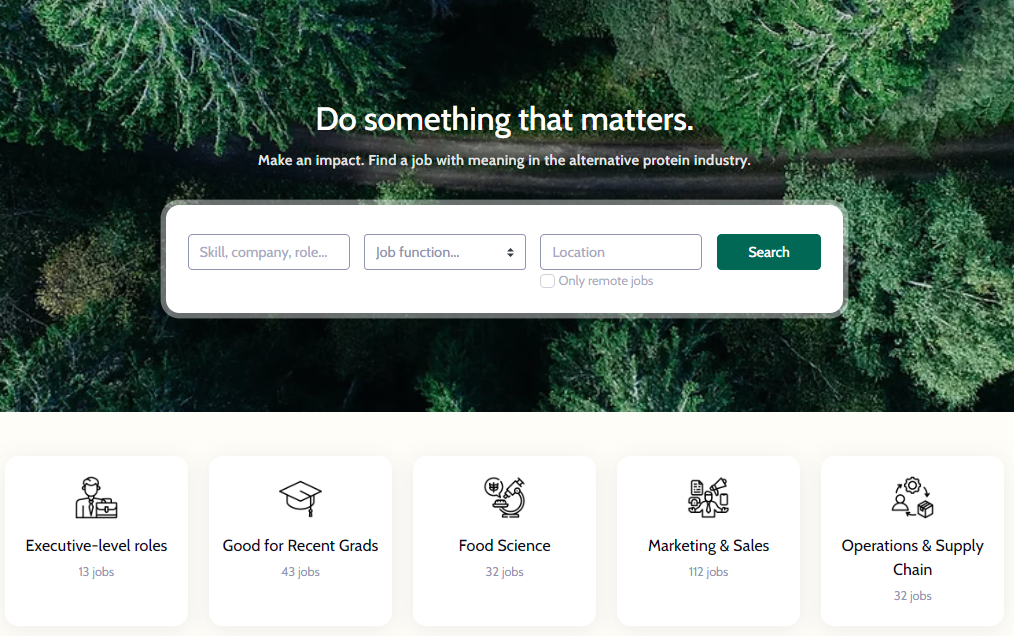The image size is (1014, 636).
Task: Enable the Only remote jobs checkbox
Action: pyautogui.click(x=547, y=281)
